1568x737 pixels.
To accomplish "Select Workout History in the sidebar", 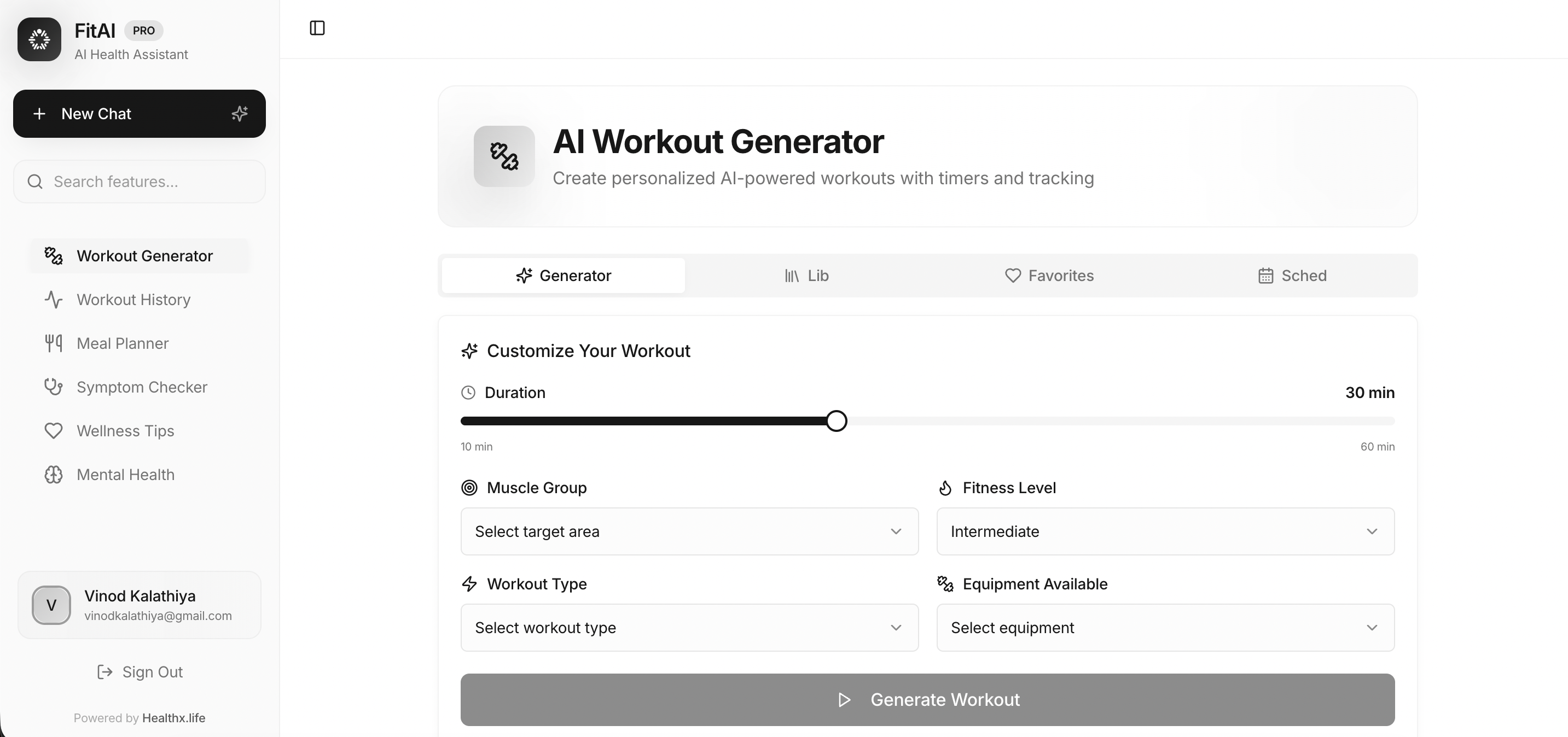I will click(x=133, y=299).
